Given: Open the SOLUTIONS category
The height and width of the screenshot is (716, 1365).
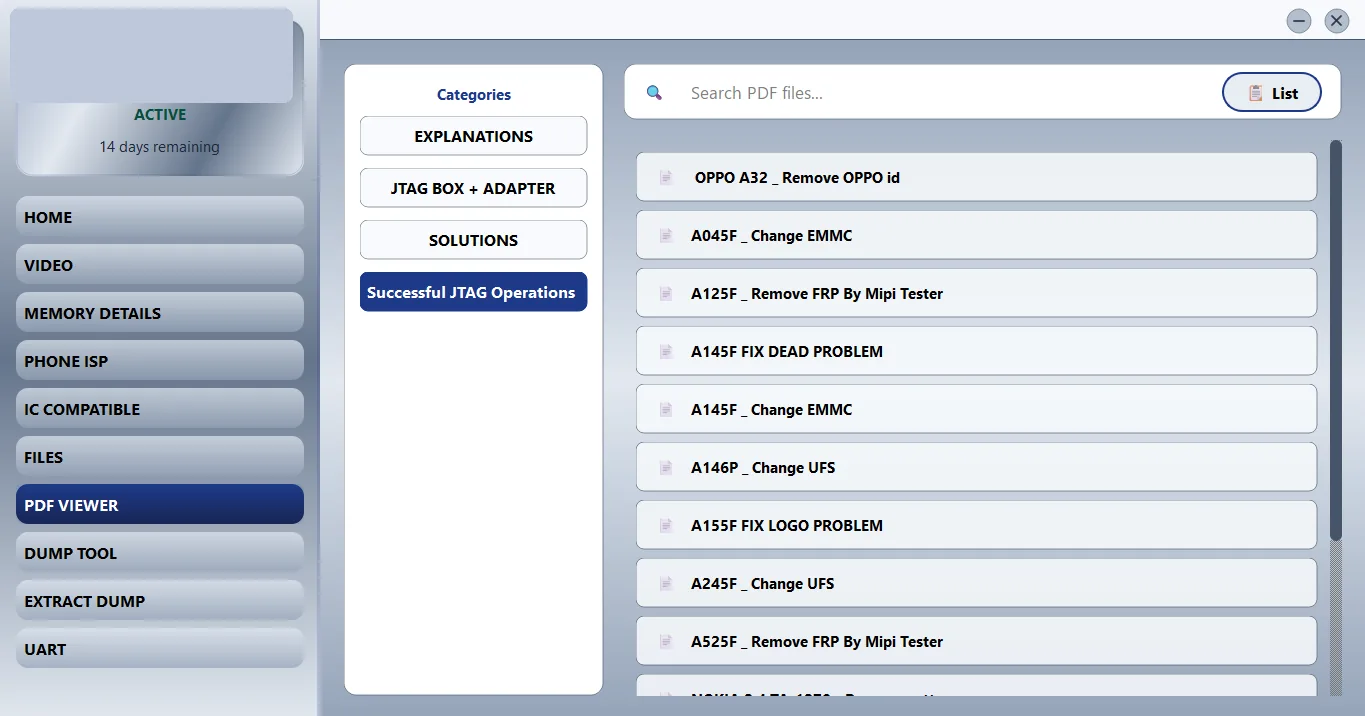Looking at the screenshot, I should [473, 240].
